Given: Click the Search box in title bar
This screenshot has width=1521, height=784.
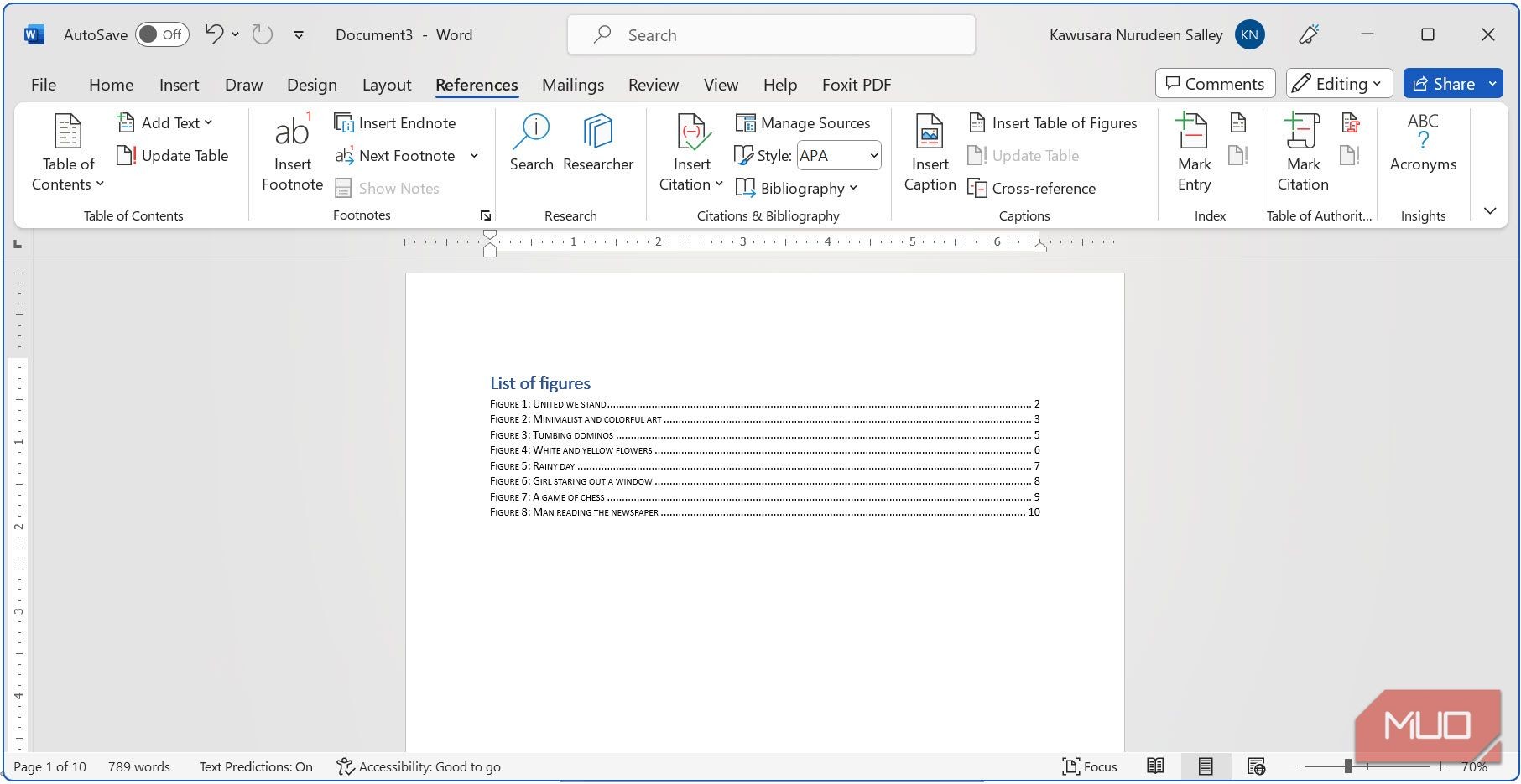Looking at the screenshot, I should tap(771, 35).
